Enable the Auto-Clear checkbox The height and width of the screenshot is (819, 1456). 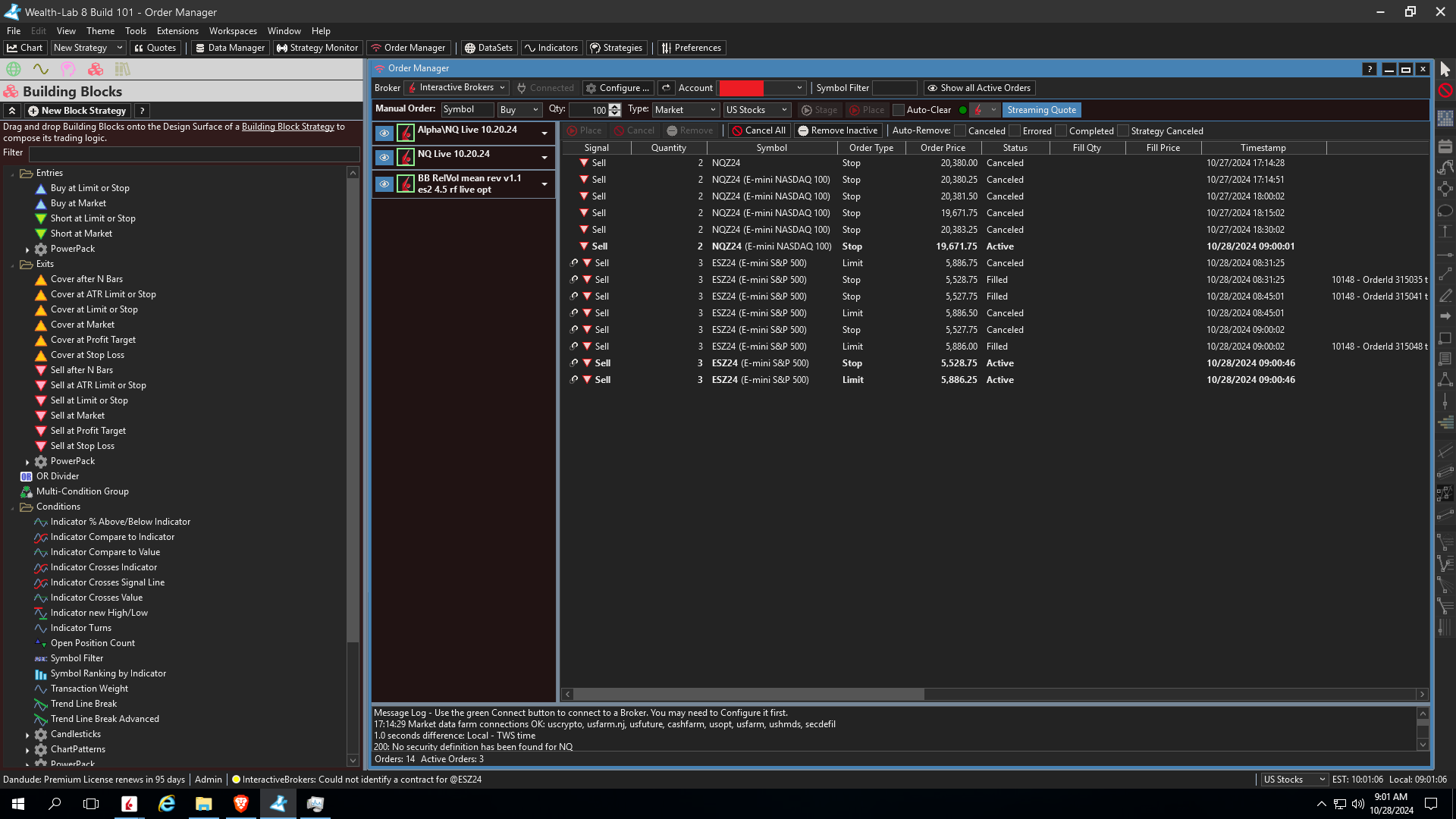coord(899,110)
